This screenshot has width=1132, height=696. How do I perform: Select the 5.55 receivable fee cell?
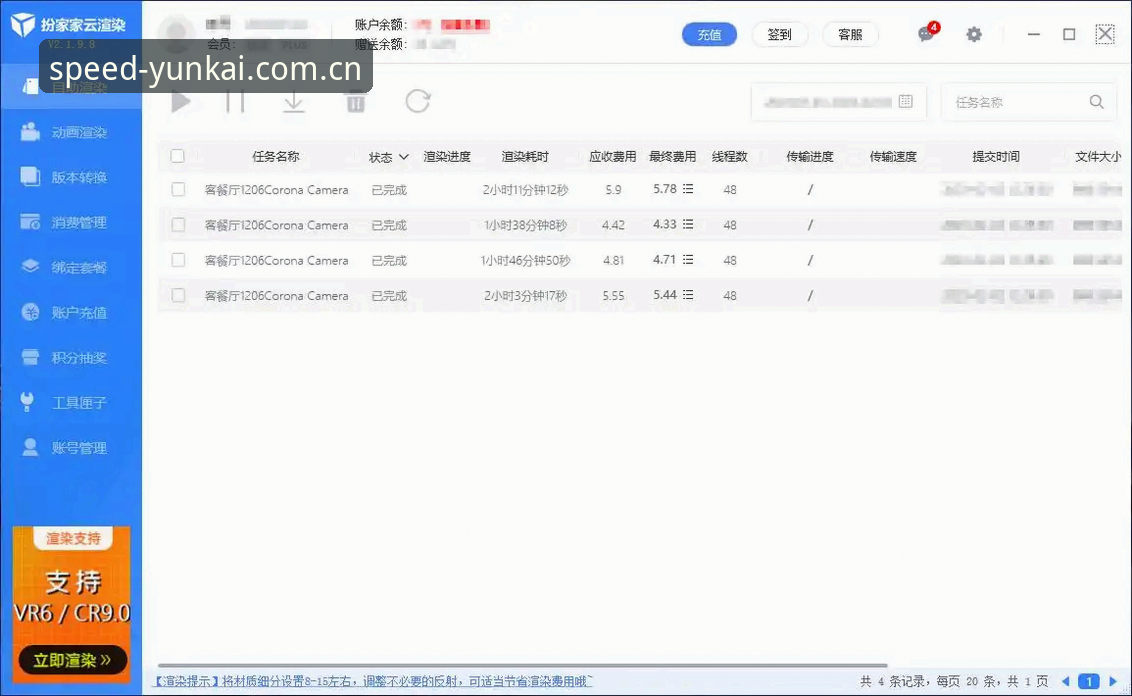point(613,296)
